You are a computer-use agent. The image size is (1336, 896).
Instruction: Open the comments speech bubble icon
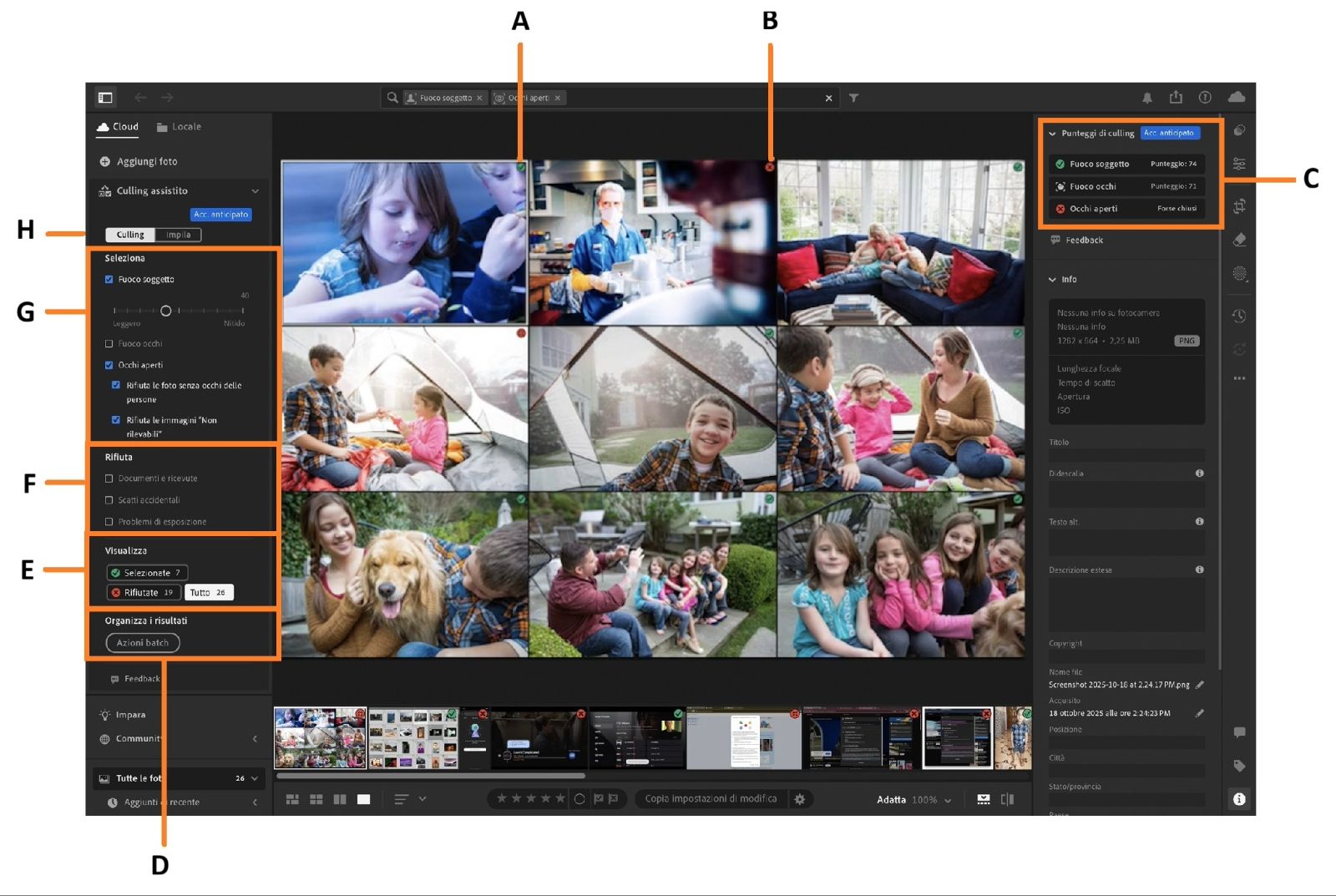(x=1239, y=732)
